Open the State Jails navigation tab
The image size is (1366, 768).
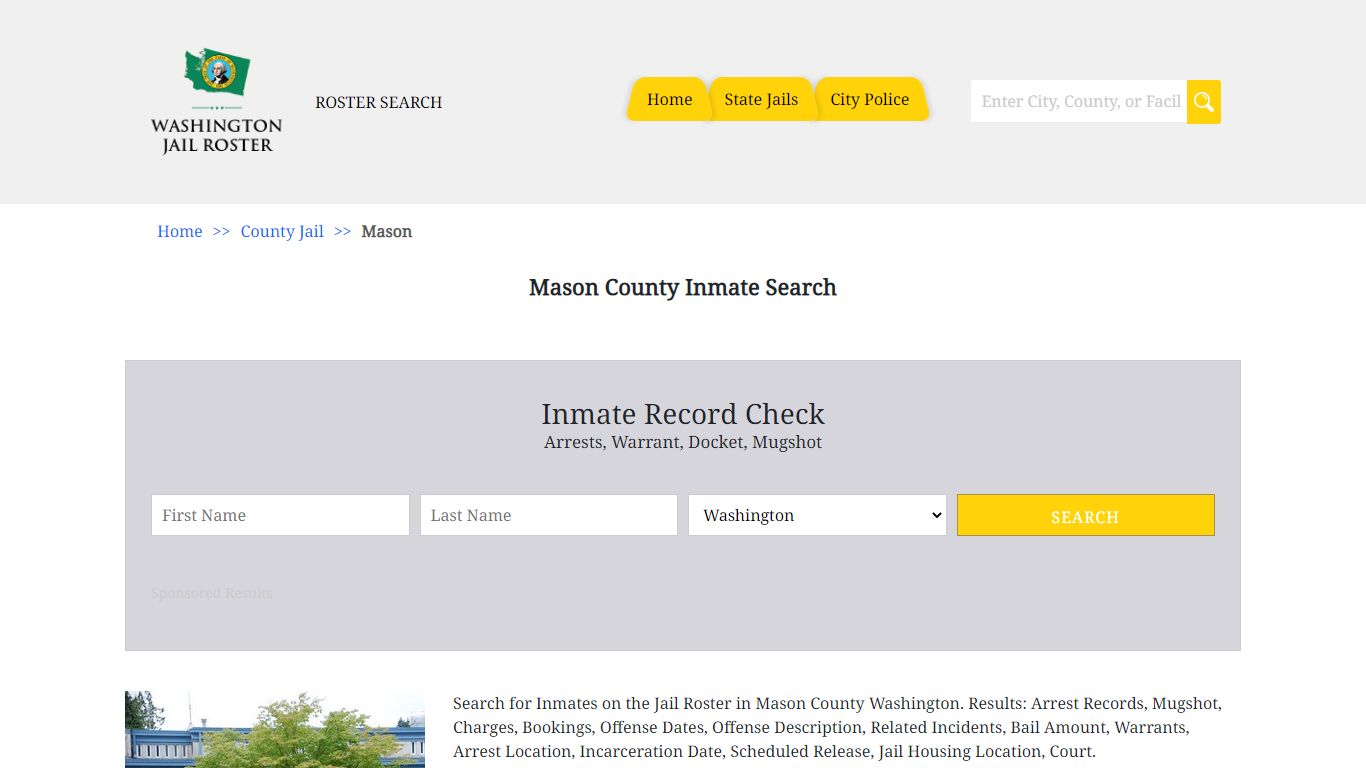click(761, 99)
